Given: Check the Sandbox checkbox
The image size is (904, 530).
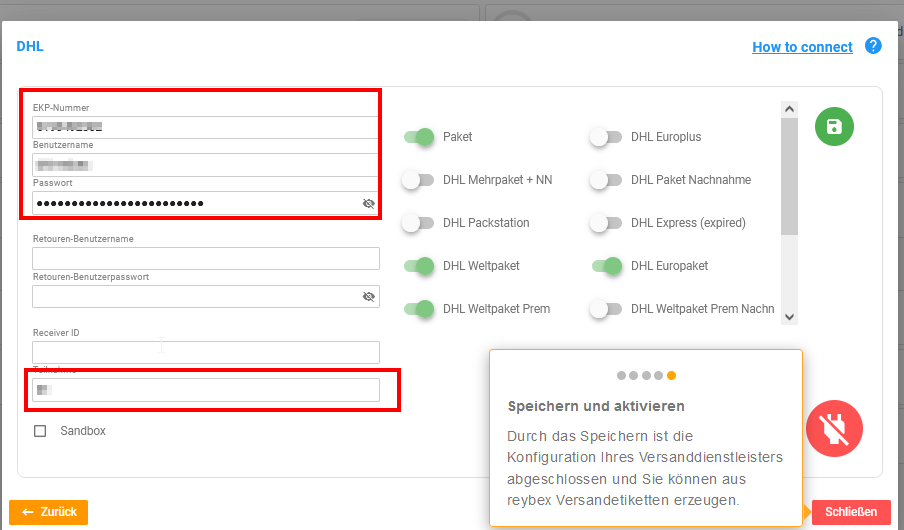Looking at the screenshot, I should [40, 431].
